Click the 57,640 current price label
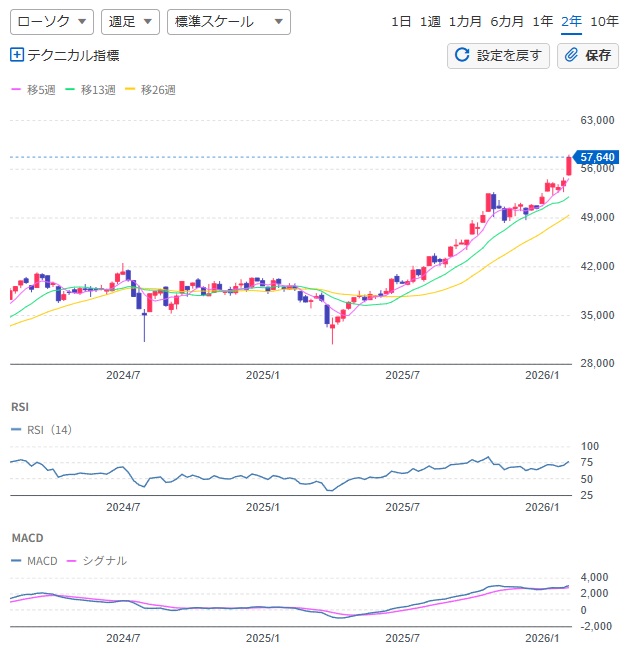Image resolution: width=628 pixels, height=648 pixels. point(597,157)
